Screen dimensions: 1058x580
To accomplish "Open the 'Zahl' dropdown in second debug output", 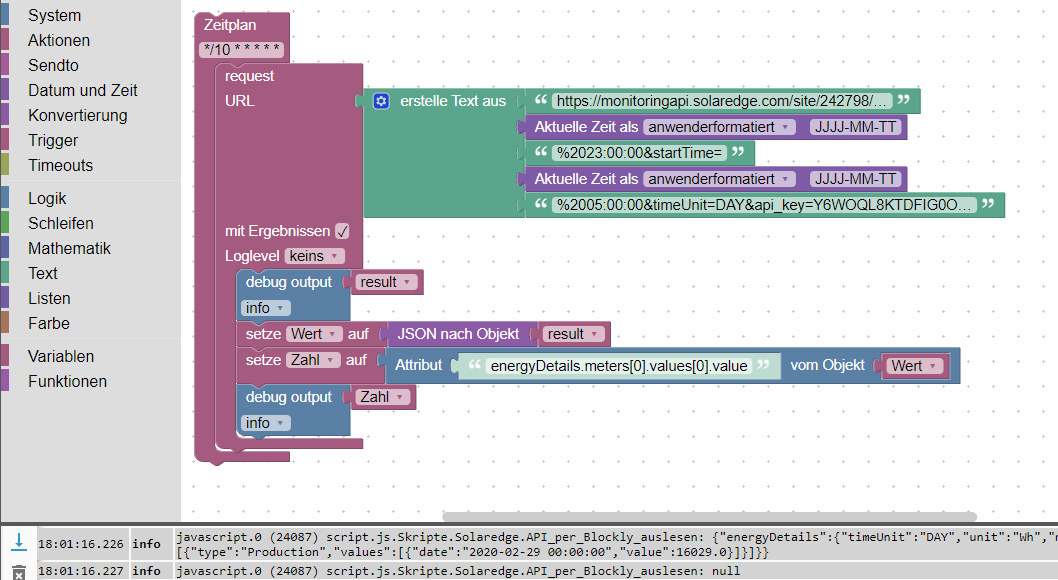I will [383, 397].
